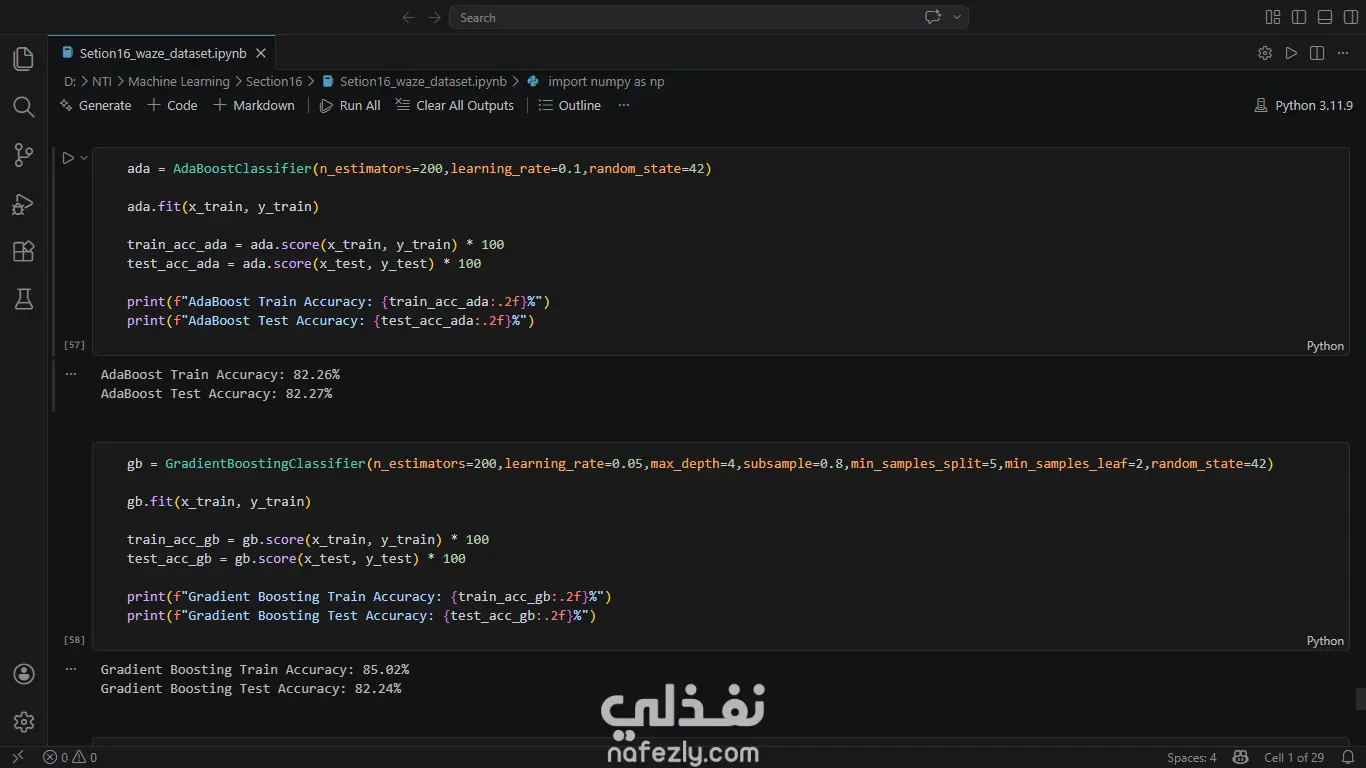Open the Testing flask view

point(23,299)
